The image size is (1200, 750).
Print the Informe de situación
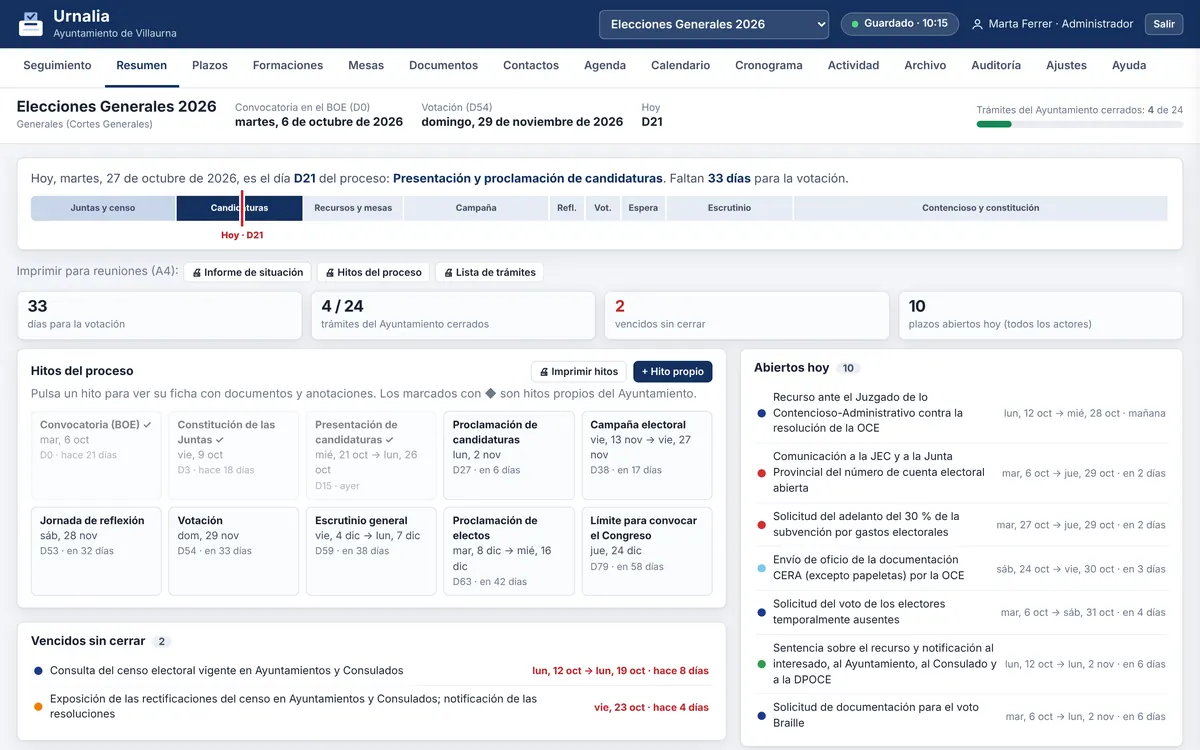tap(247, 272)
